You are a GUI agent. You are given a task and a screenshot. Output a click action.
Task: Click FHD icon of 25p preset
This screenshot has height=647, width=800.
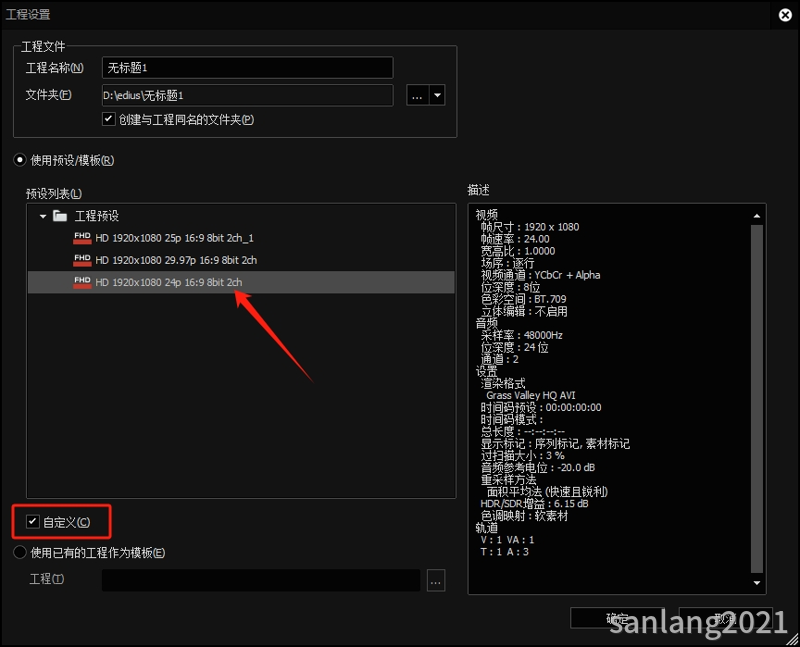coord(82,238)
